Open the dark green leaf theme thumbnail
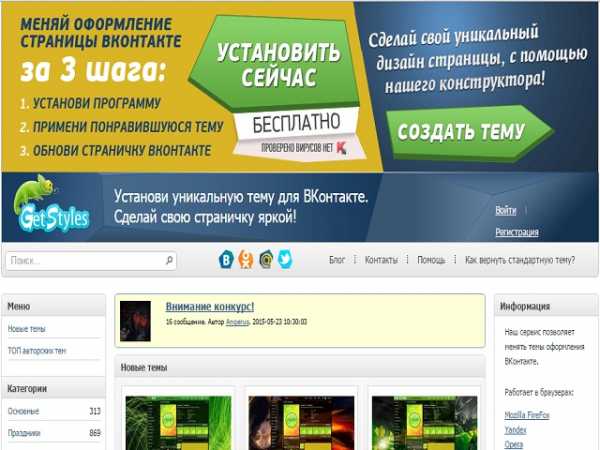Image resolution: width=600 pixels, height=450 pixels. pos(424,423)
